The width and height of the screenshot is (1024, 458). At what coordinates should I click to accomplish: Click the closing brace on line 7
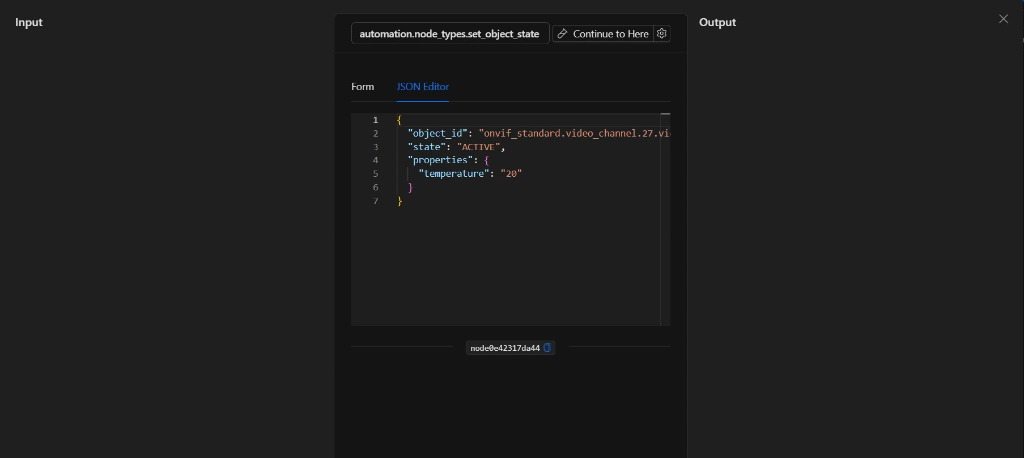click(x=400, y=201)
